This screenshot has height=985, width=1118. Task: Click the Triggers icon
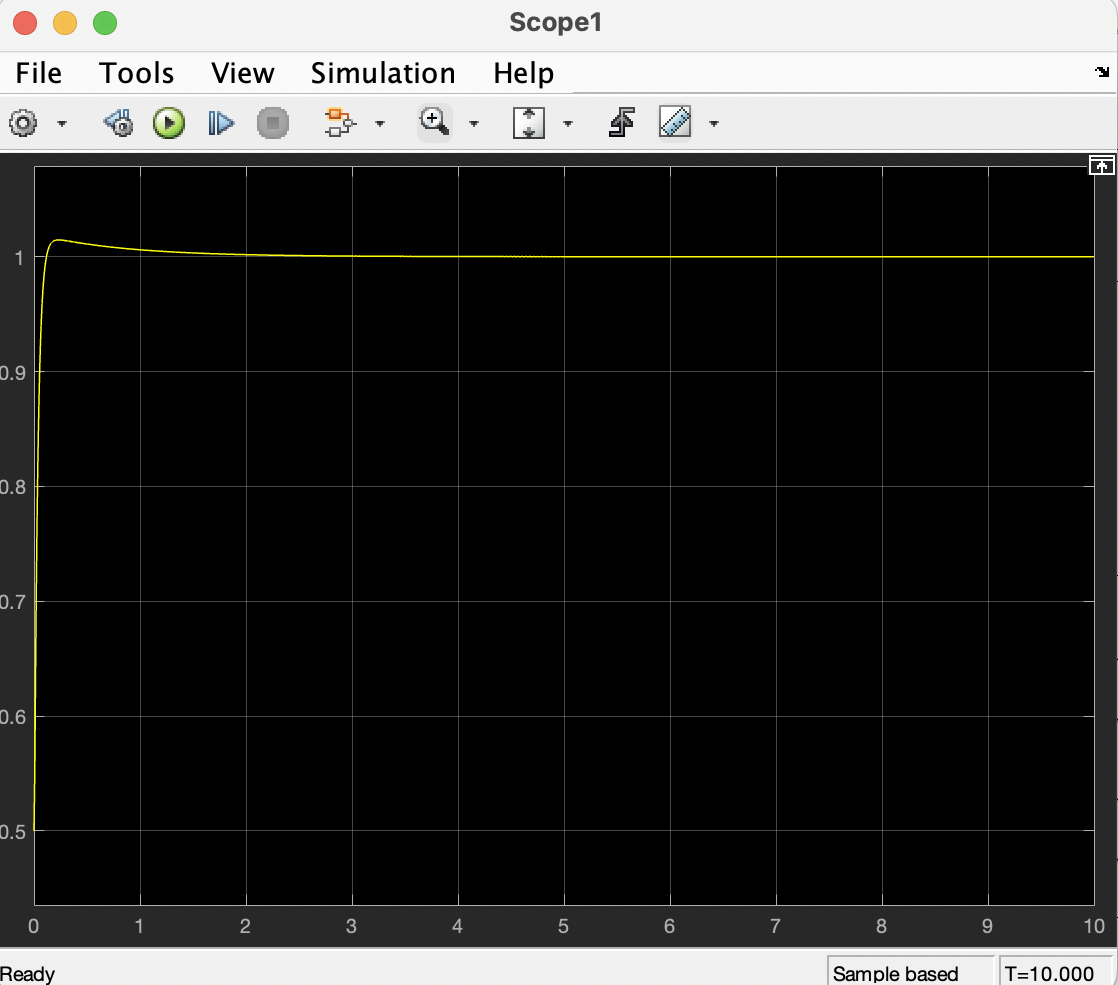[x=620, y=122]
